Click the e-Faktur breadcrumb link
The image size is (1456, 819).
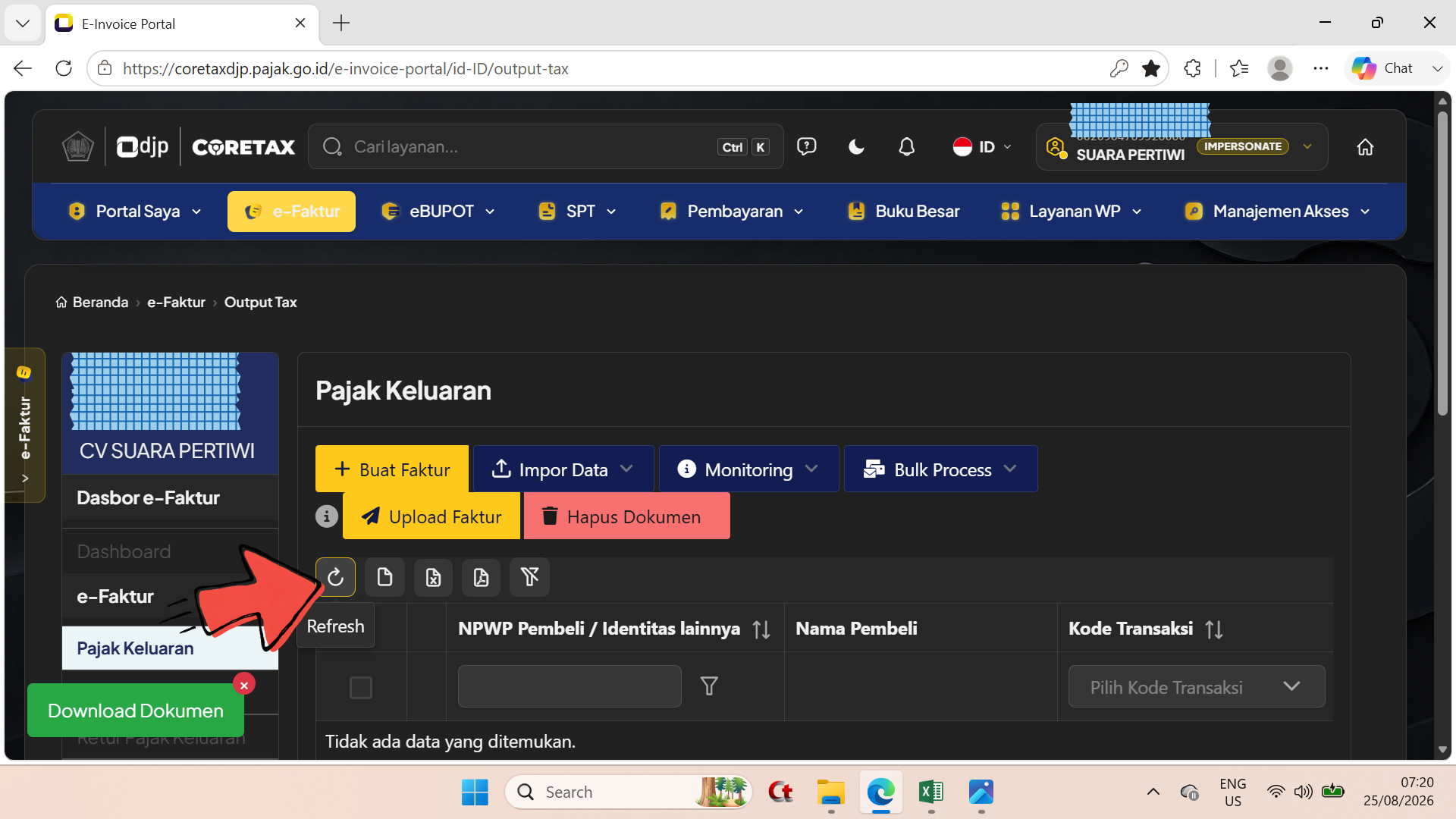click(x=176, y=302)
